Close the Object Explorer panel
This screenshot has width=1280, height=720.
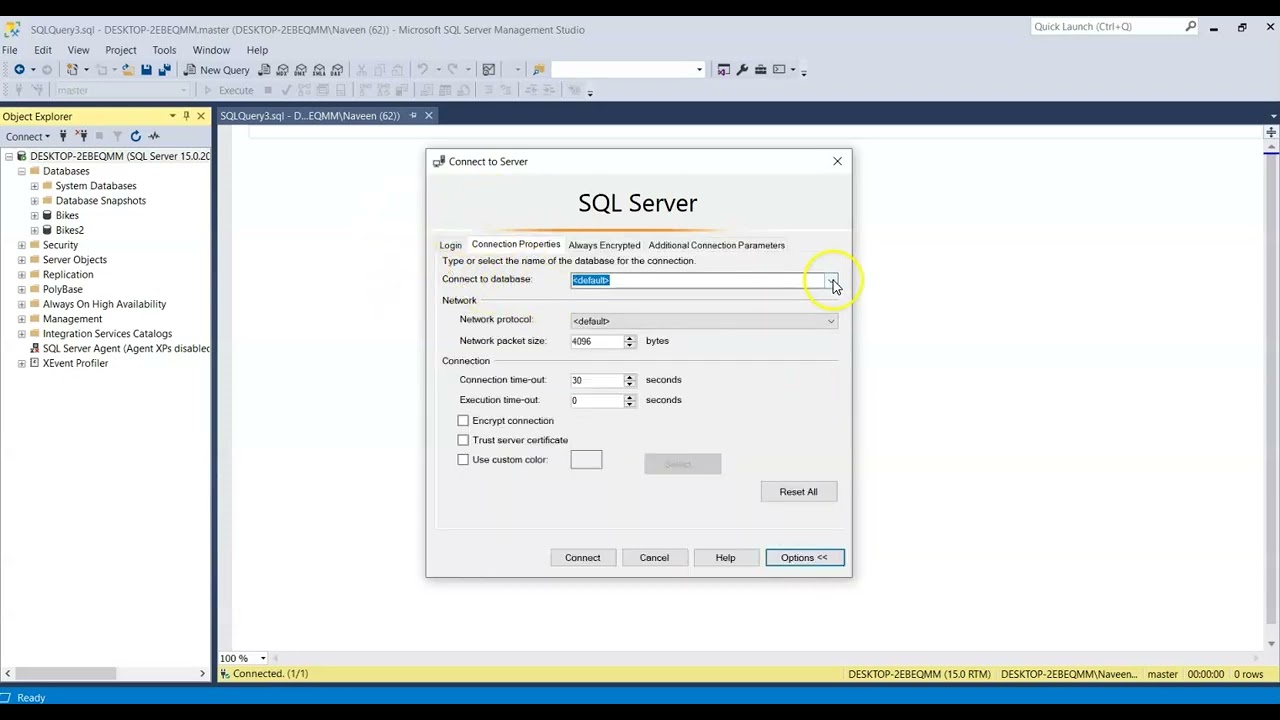[201, 116]
